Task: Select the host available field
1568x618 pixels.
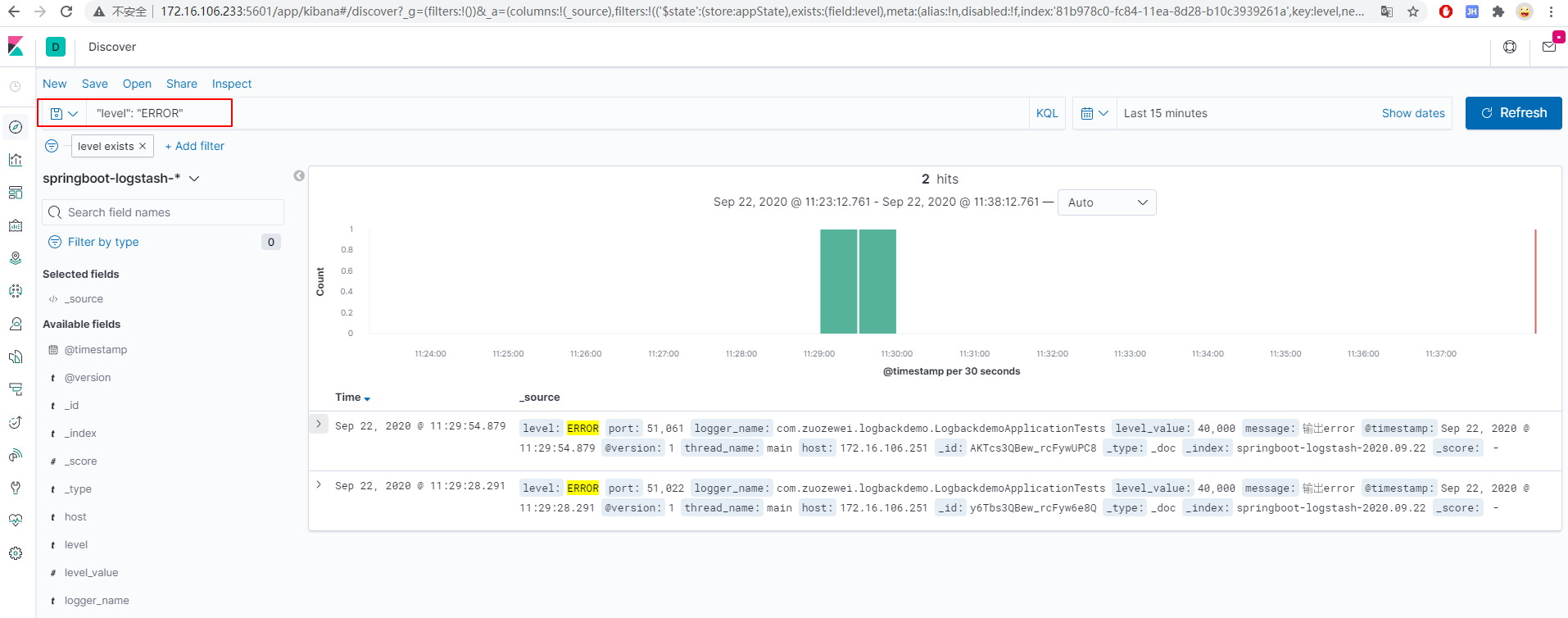Action: pyautogui.click(x=75, y=516)
